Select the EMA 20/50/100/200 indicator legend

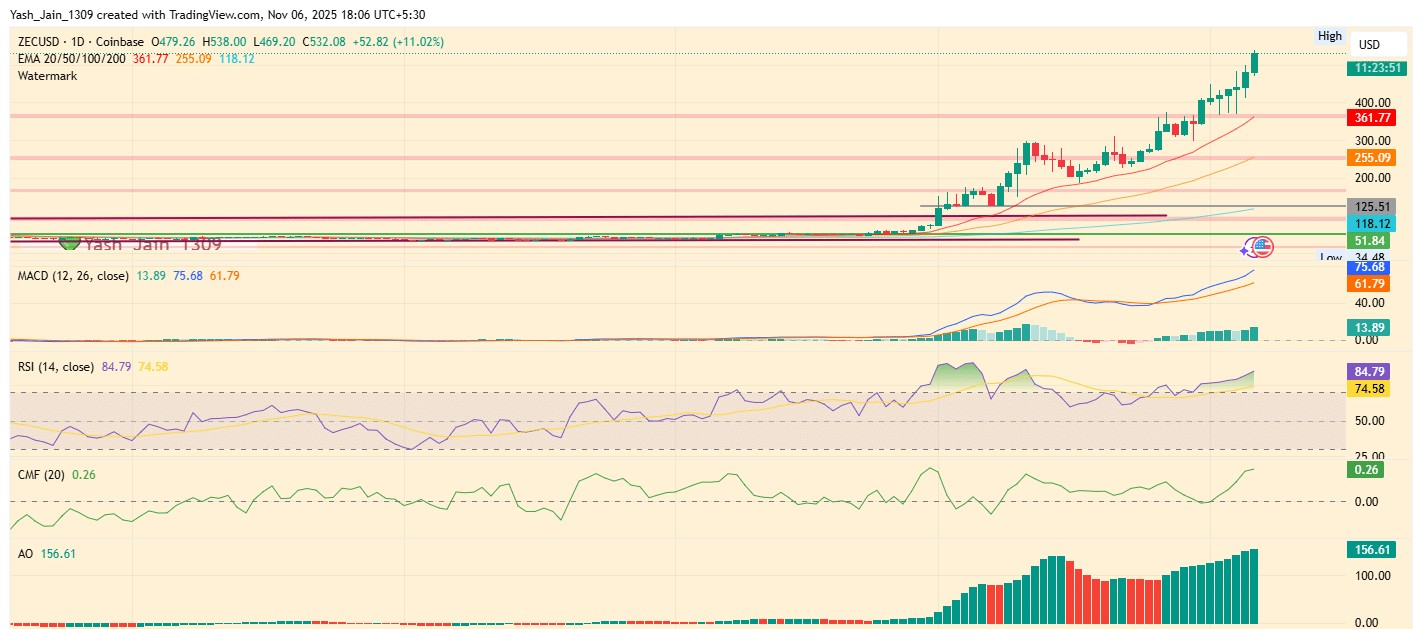pyautogui.click(x=71, y=59)
